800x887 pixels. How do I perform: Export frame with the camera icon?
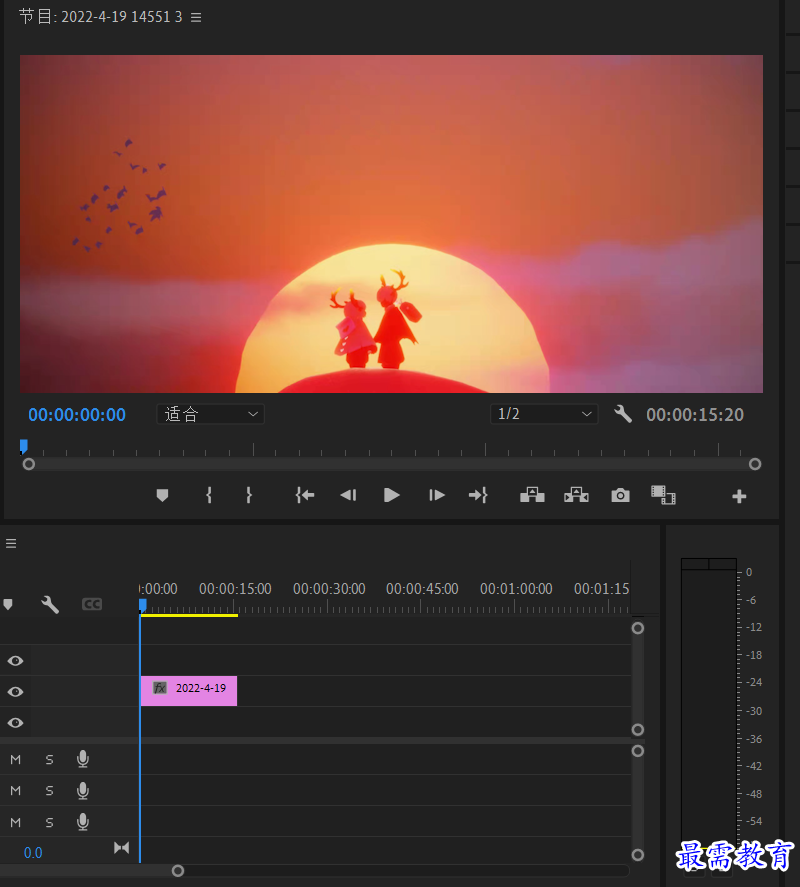point(620,496)
